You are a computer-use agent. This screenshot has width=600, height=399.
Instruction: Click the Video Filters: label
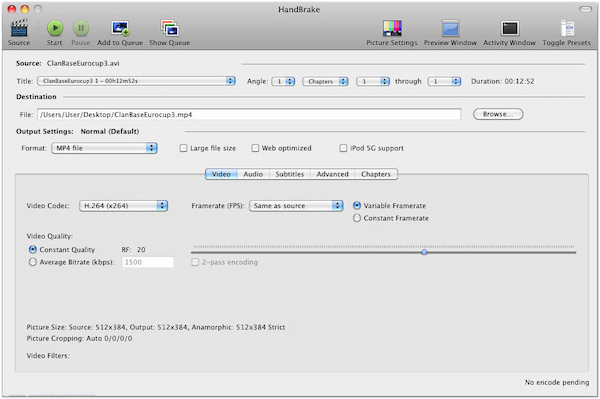[x=48, y=355]
